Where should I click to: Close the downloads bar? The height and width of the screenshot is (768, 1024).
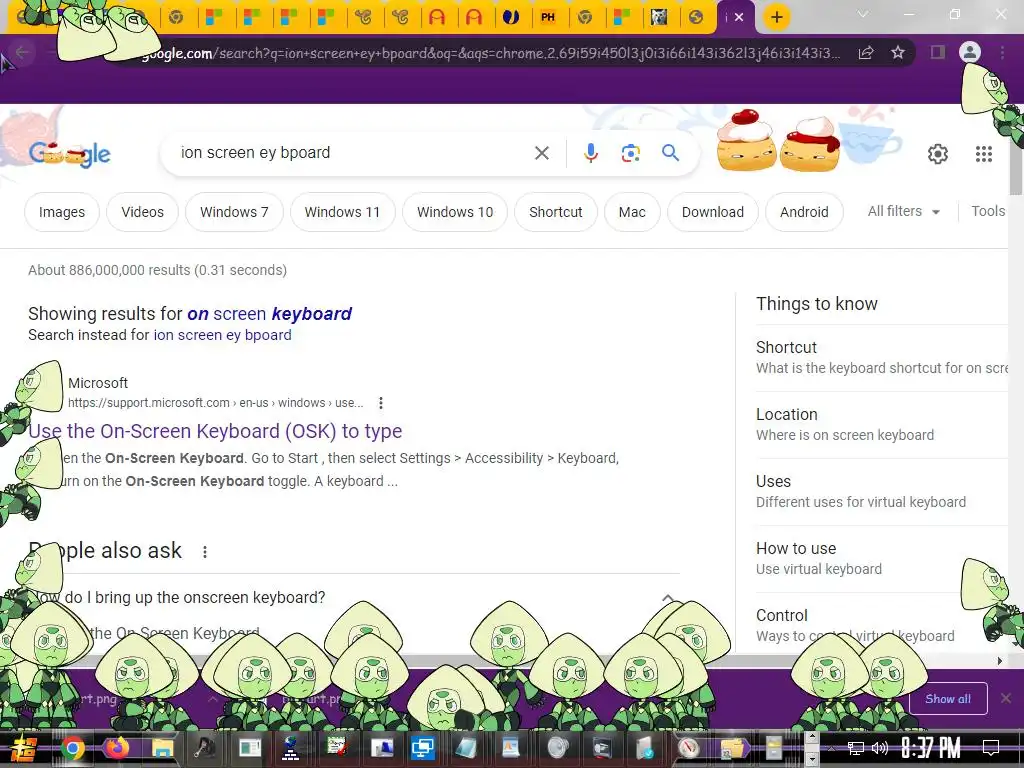coord(1006,699)
